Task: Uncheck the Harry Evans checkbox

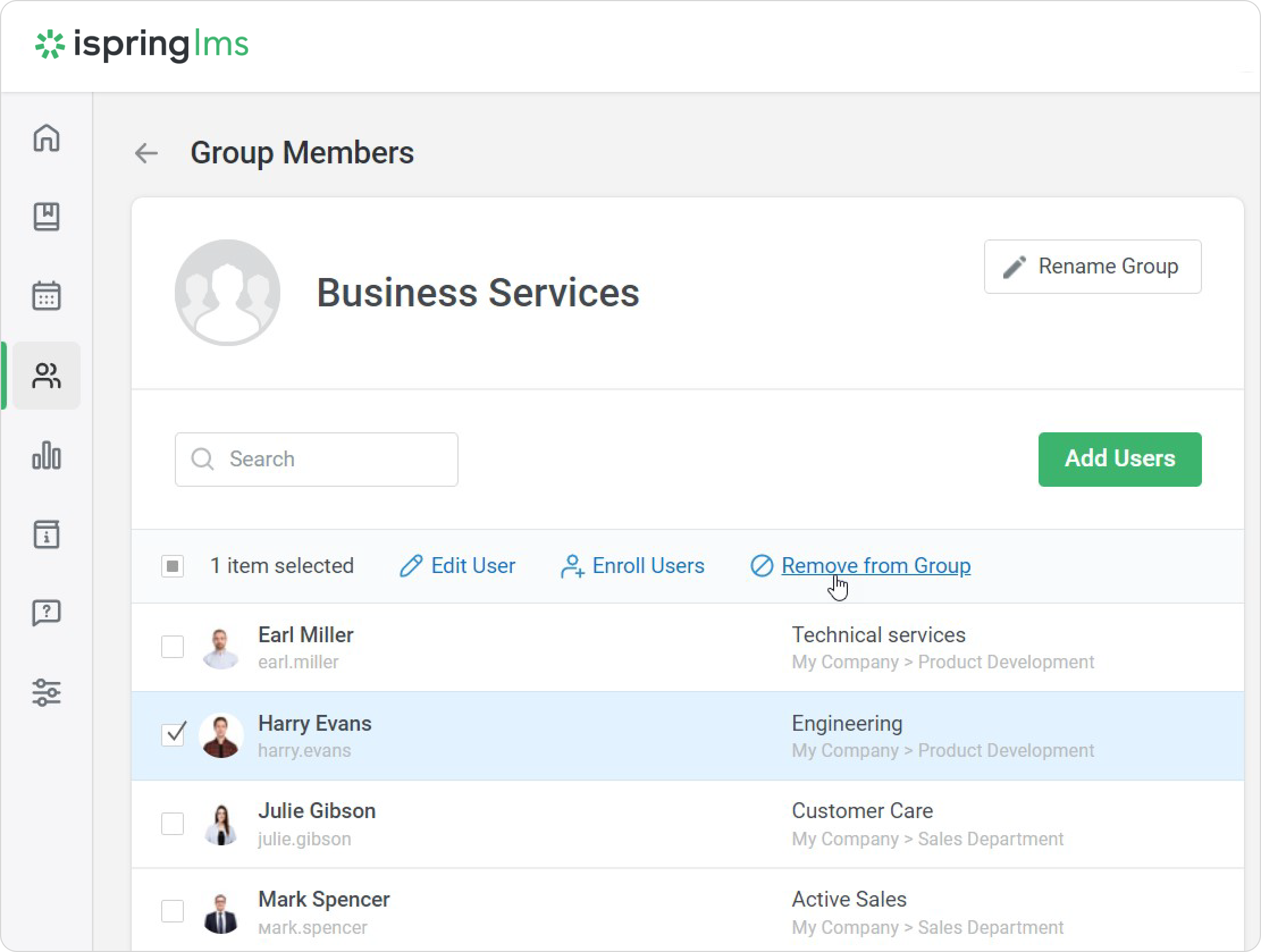Action: pyautogui.click(x=172, y=735)
